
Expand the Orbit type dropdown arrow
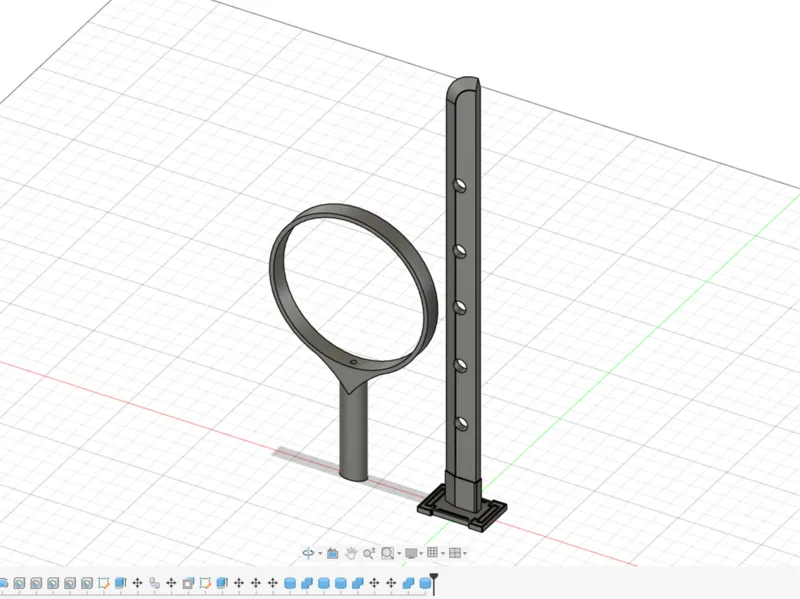pyautogui.click(x=320, y=554)
